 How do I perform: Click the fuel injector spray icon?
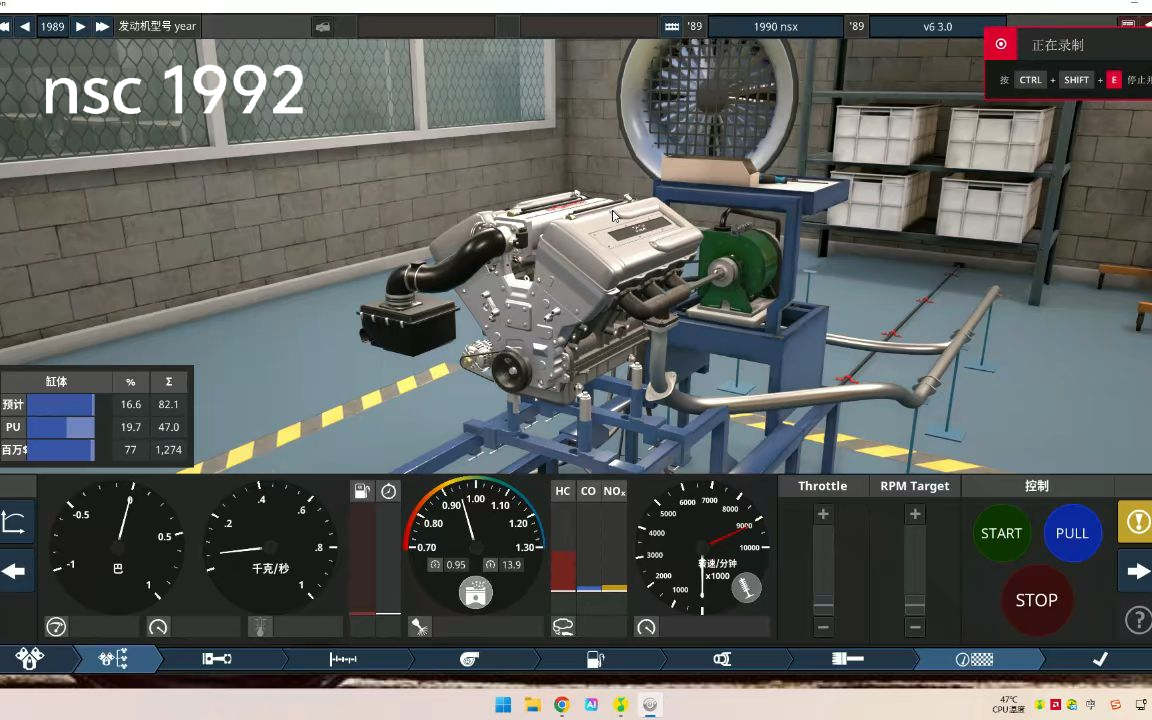pos(420,627)
